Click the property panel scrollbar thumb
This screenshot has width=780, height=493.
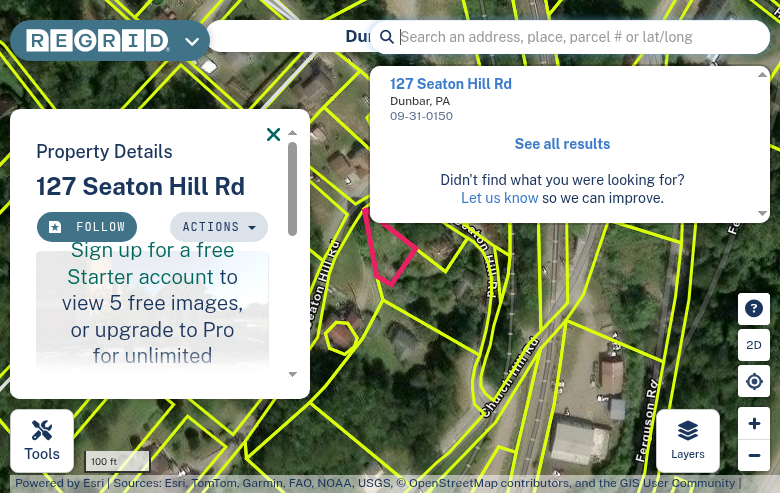tap(292, 189)
